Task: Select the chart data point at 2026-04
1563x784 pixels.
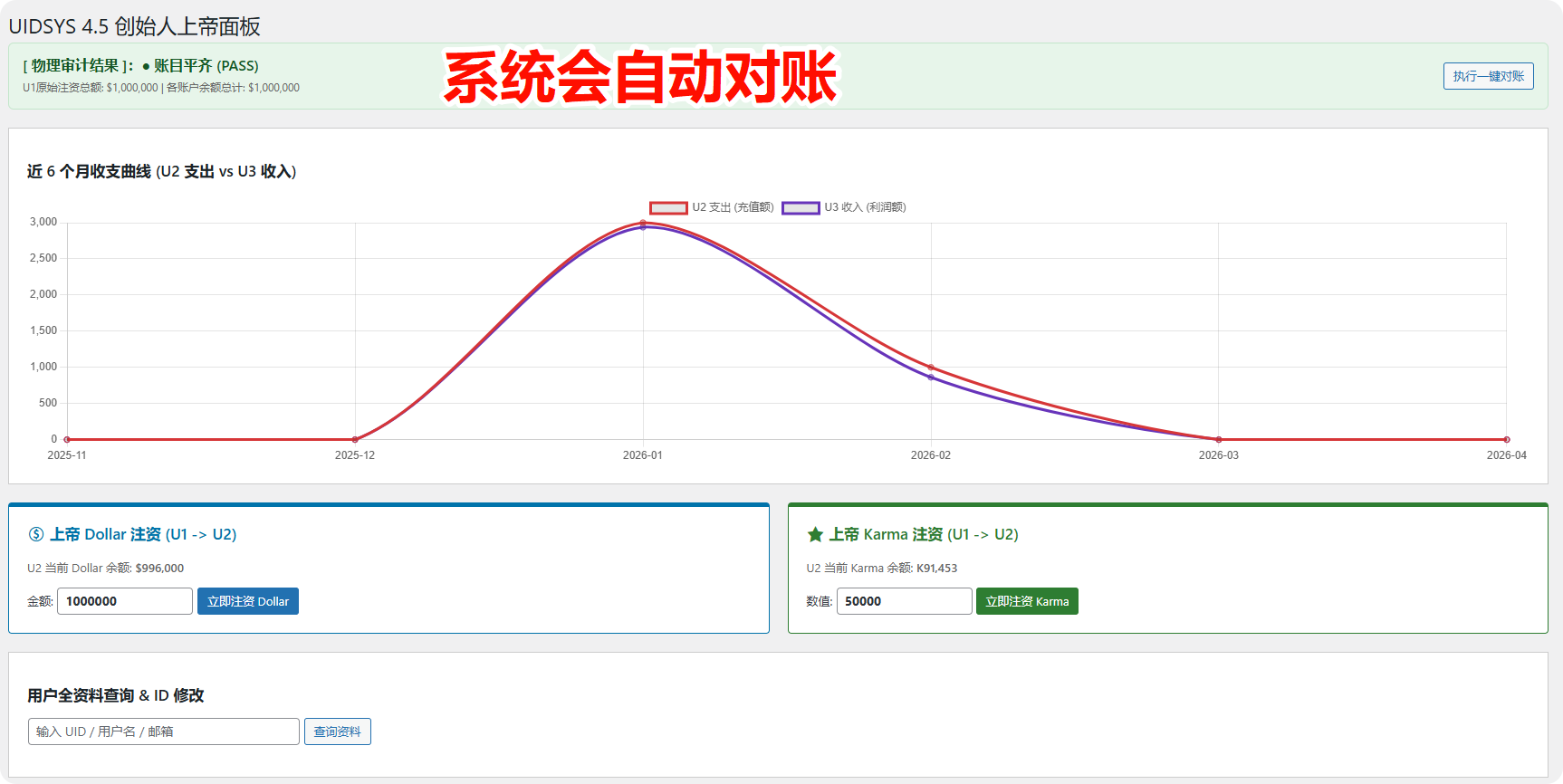Action: pyautogui.click(x=1506, y=439)
